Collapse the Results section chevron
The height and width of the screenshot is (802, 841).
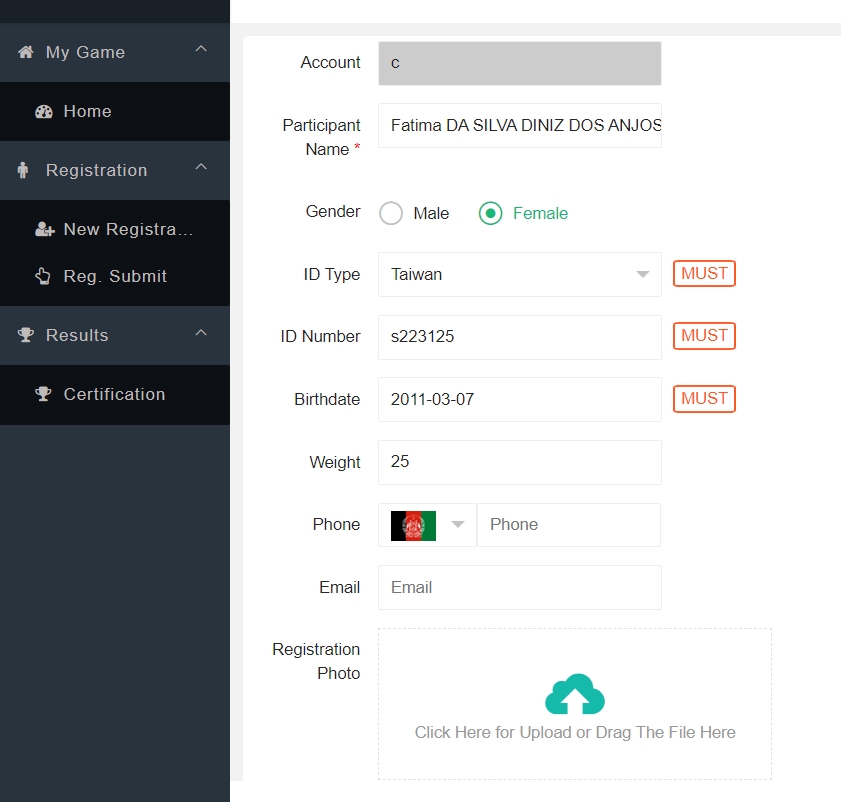tap(201, 332)
